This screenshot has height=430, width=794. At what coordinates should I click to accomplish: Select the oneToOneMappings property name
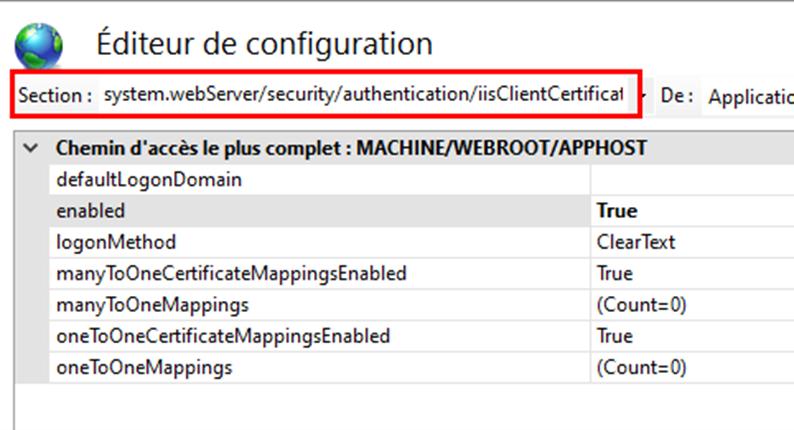(x=144, y=367)
